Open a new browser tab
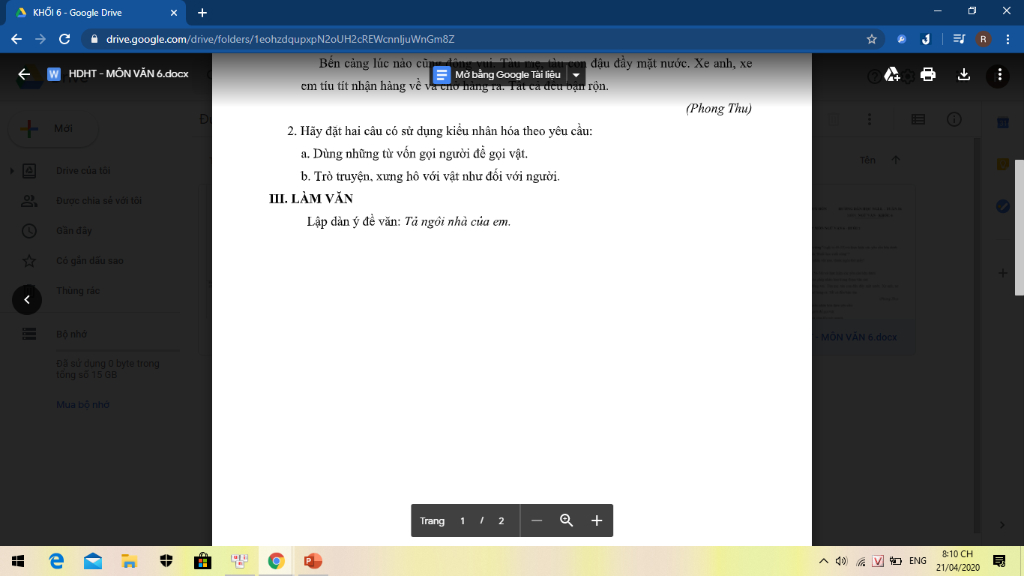The image size is (1024, 576). click(202, 12)
